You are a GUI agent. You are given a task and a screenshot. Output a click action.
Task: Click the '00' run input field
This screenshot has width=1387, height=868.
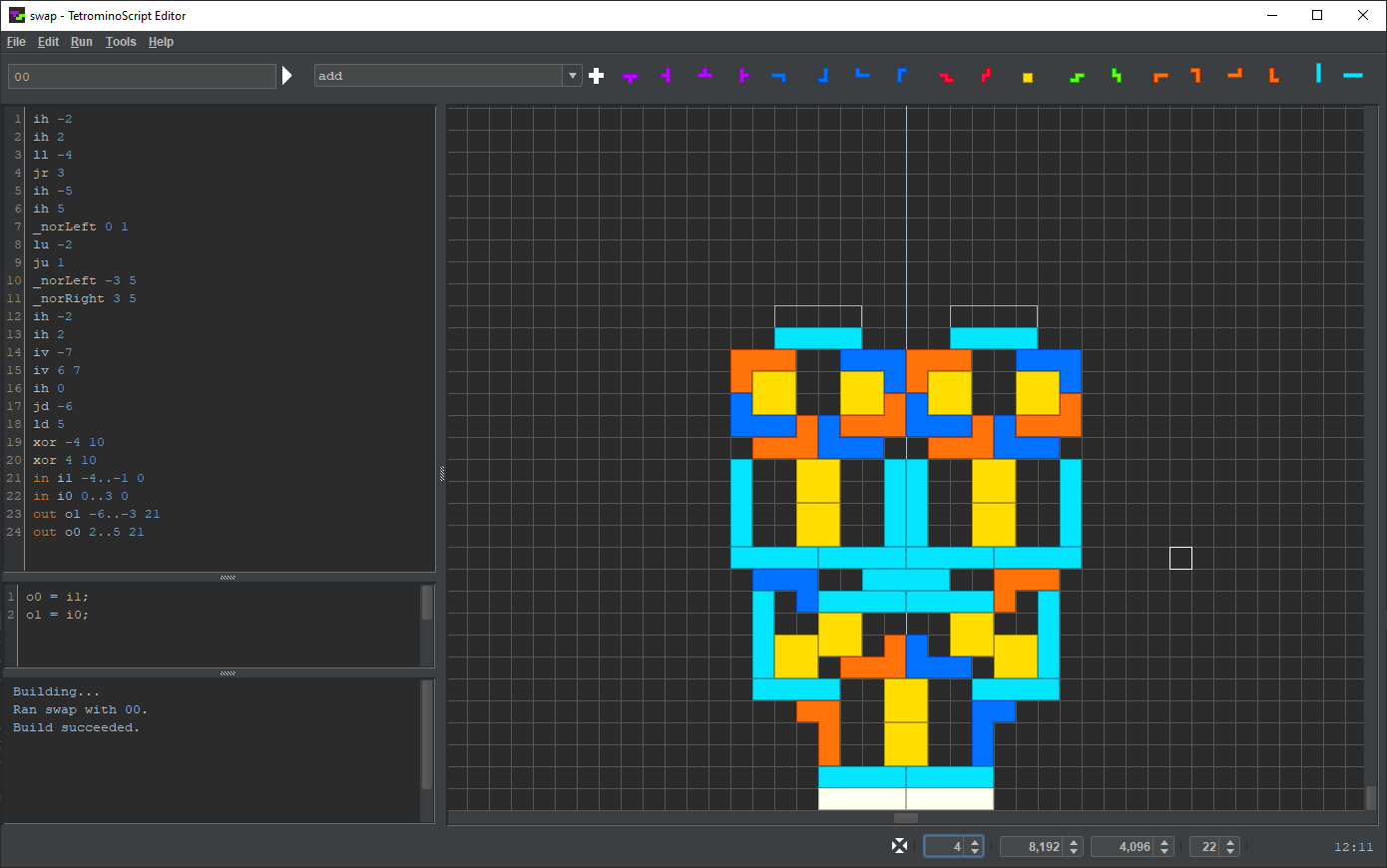[142, 77]
